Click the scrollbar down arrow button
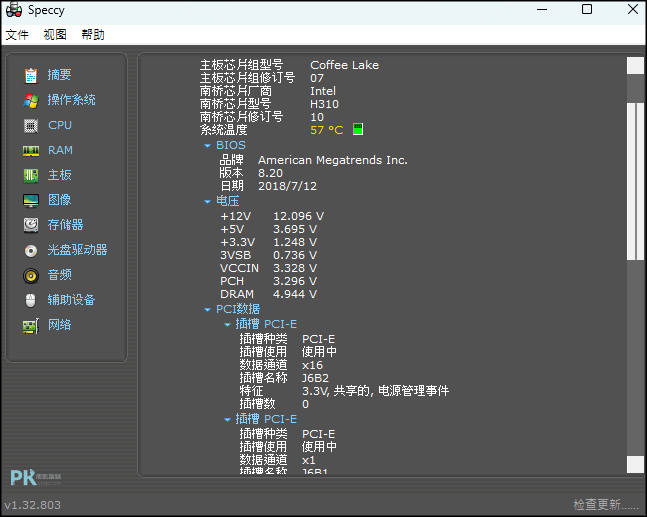This screenshot has height=517, width=647. (x=635, y=465)
